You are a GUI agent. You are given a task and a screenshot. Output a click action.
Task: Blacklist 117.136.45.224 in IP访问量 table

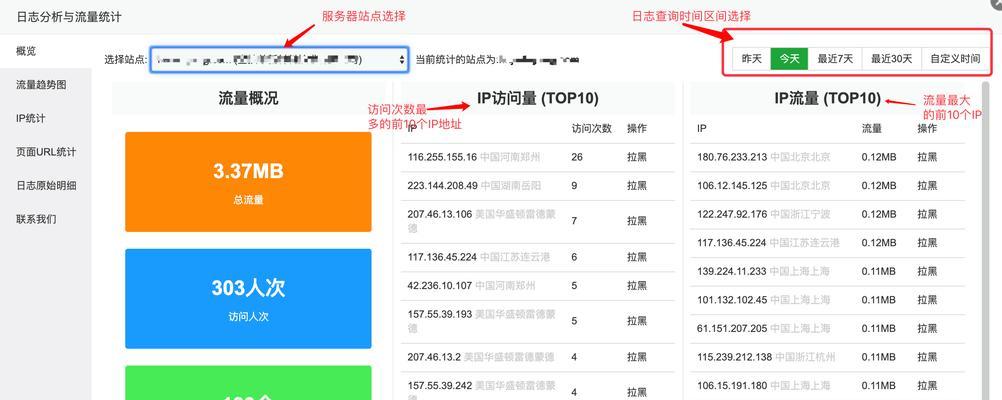pos(637,257)
